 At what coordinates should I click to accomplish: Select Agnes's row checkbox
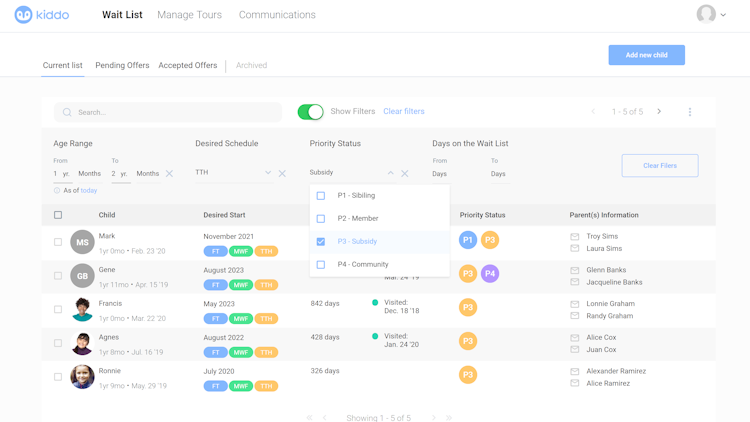58,343
